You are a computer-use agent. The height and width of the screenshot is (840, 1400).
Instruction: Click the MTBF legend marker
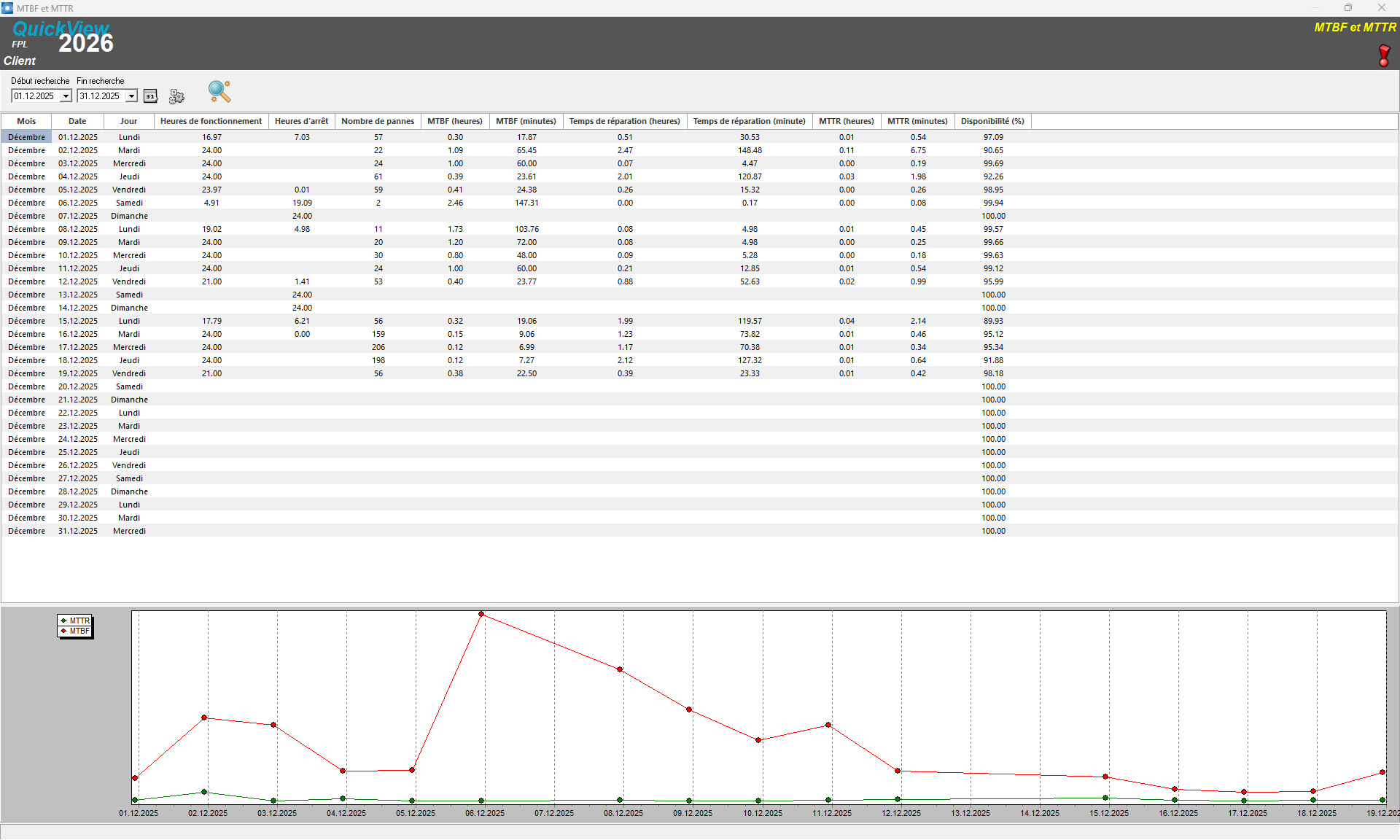(x=64, y=631)
